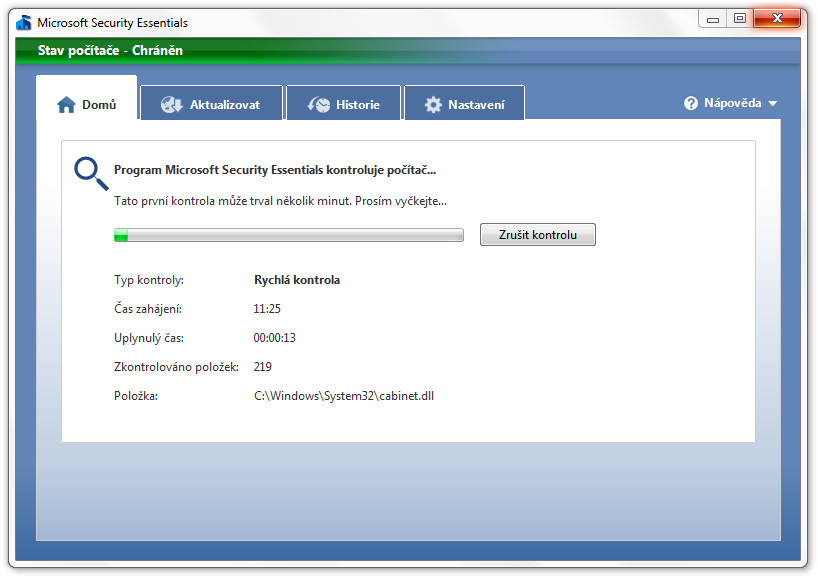
Task: Open the Aktualizovat tab
Action: click(x=212, y=103)
